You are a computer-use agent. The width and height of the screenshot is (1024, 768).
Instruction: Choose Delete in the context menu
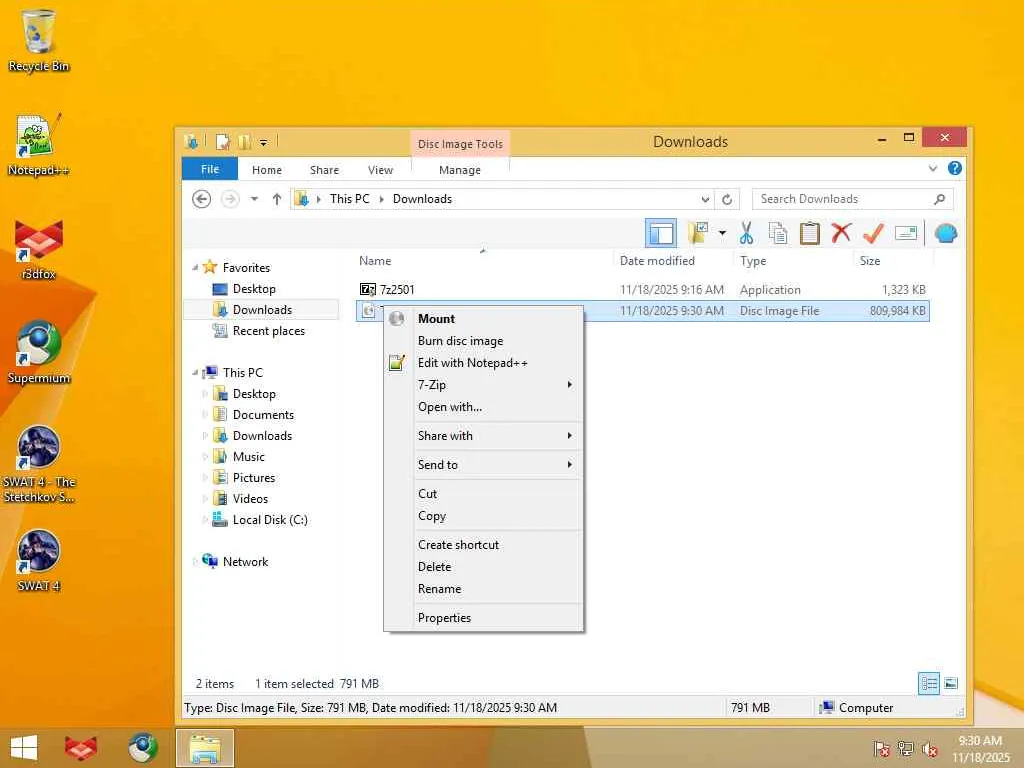(x=483, y=567)
